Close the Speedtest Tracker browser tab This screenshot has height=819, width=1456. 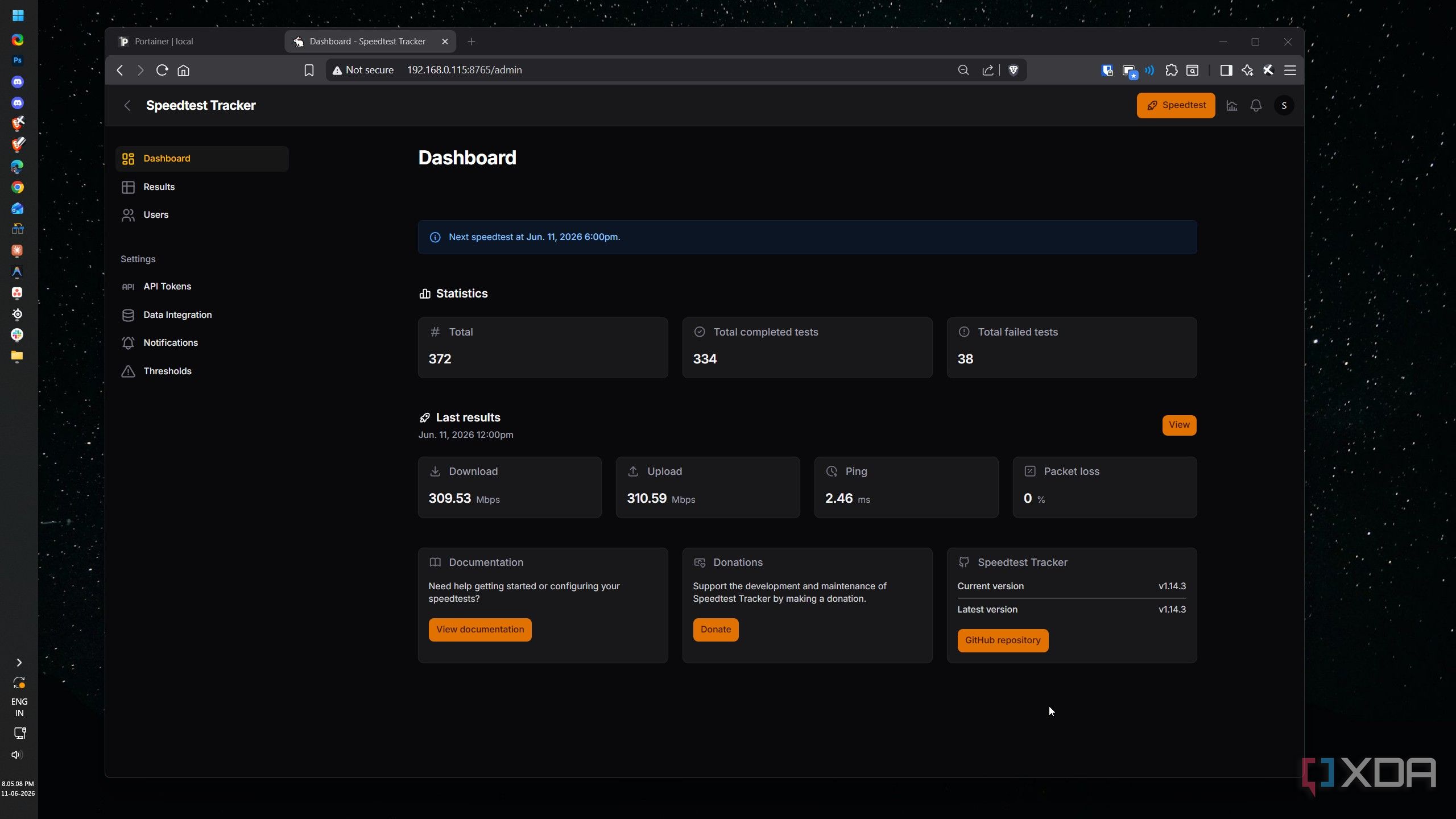[x=445, y=42]
